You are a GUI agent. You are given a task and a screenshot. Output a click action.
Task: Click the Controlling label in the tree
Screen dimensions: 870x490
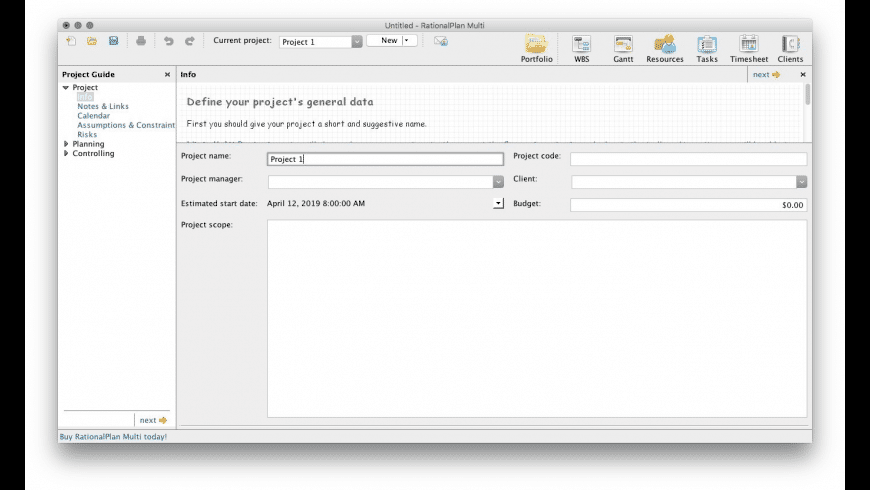[x=93, y=153]
